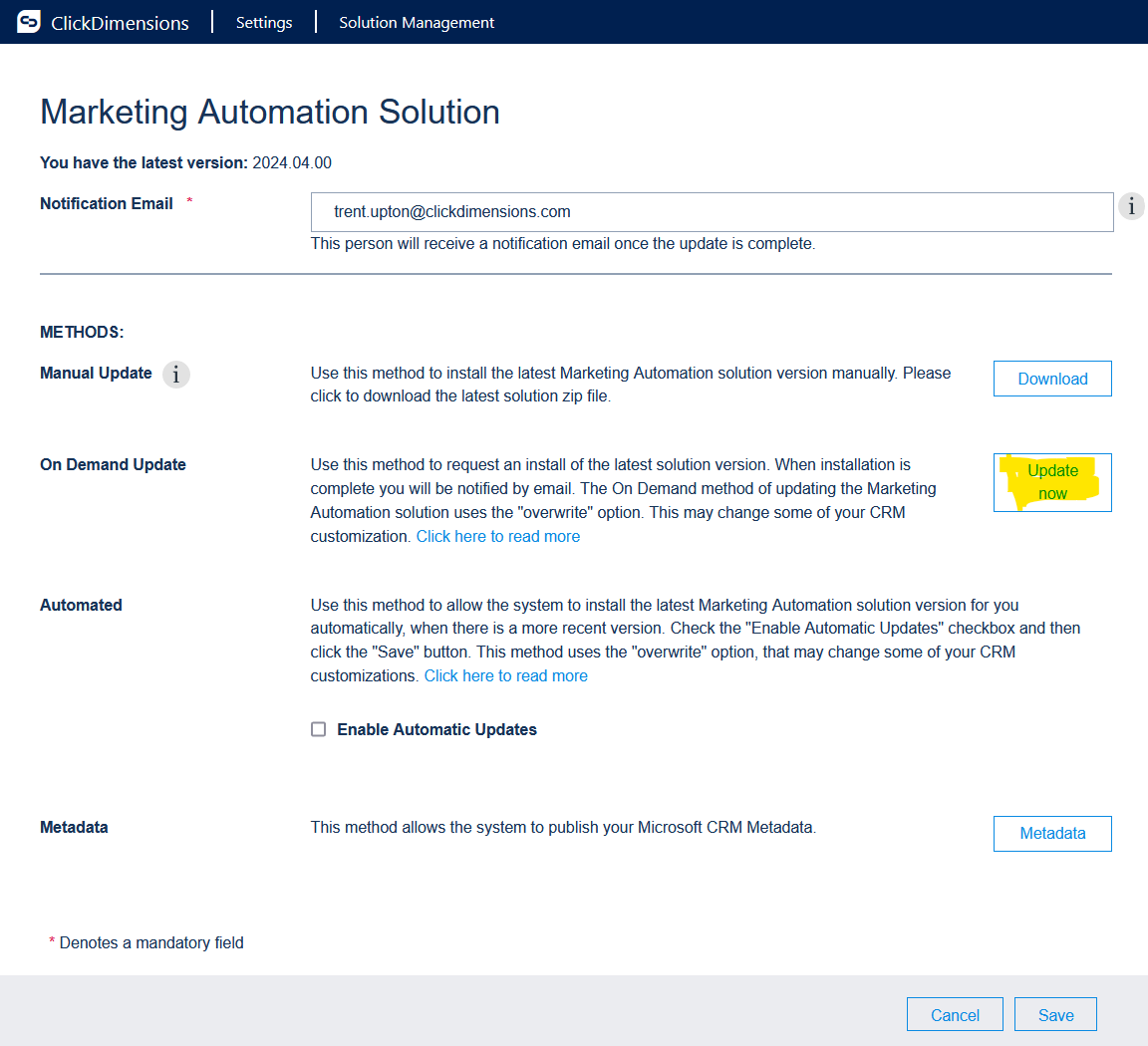Viewport: 1148px width, 1046px height.
Task: Click the Metadata publish description text
Action: click(563, 827)
